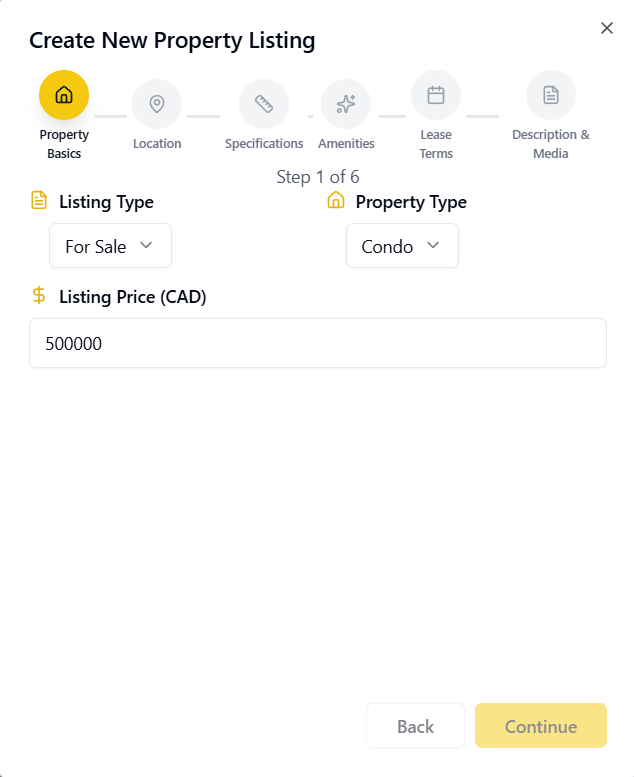Viewport: 634px width, 777px height.
Task: Click the Description & Media document icon
Action: 551,95
